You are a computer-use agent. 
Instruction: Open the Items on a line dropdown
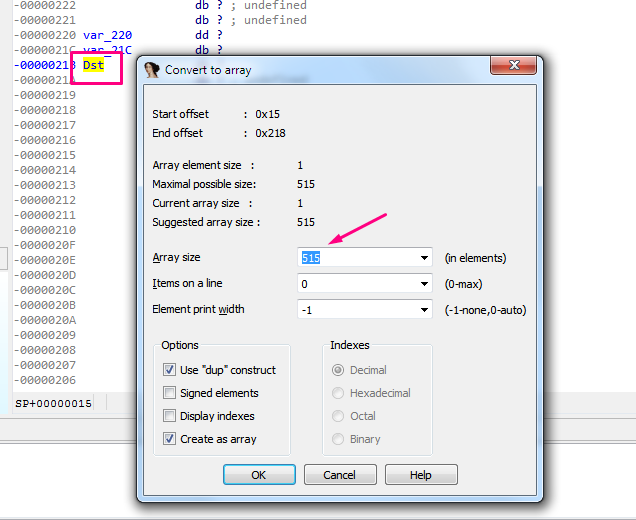(x=423, y=284)
